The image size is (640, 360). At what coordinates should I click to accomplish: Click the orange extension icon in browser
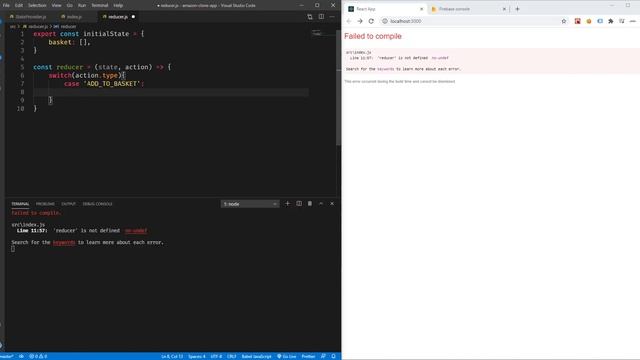tap(589, 21)
